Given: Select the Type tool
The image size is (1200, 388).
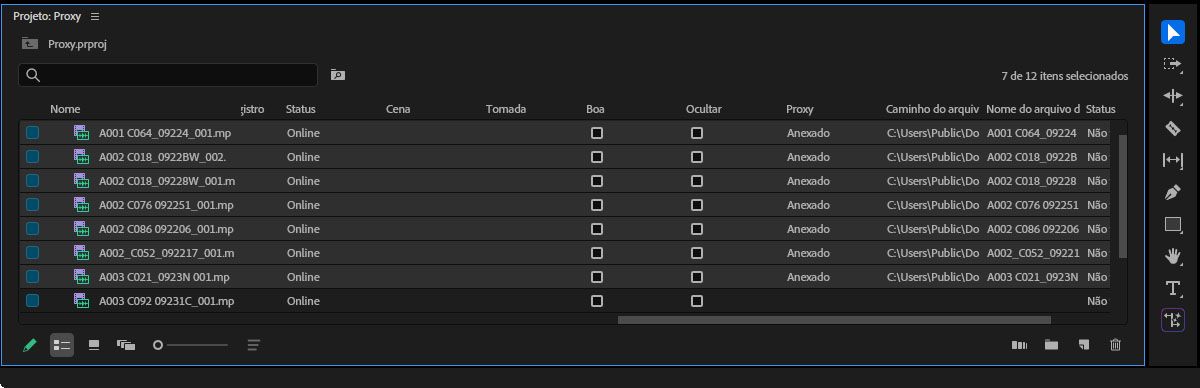Looking at the screenshot, I should tap(1173, 288).
